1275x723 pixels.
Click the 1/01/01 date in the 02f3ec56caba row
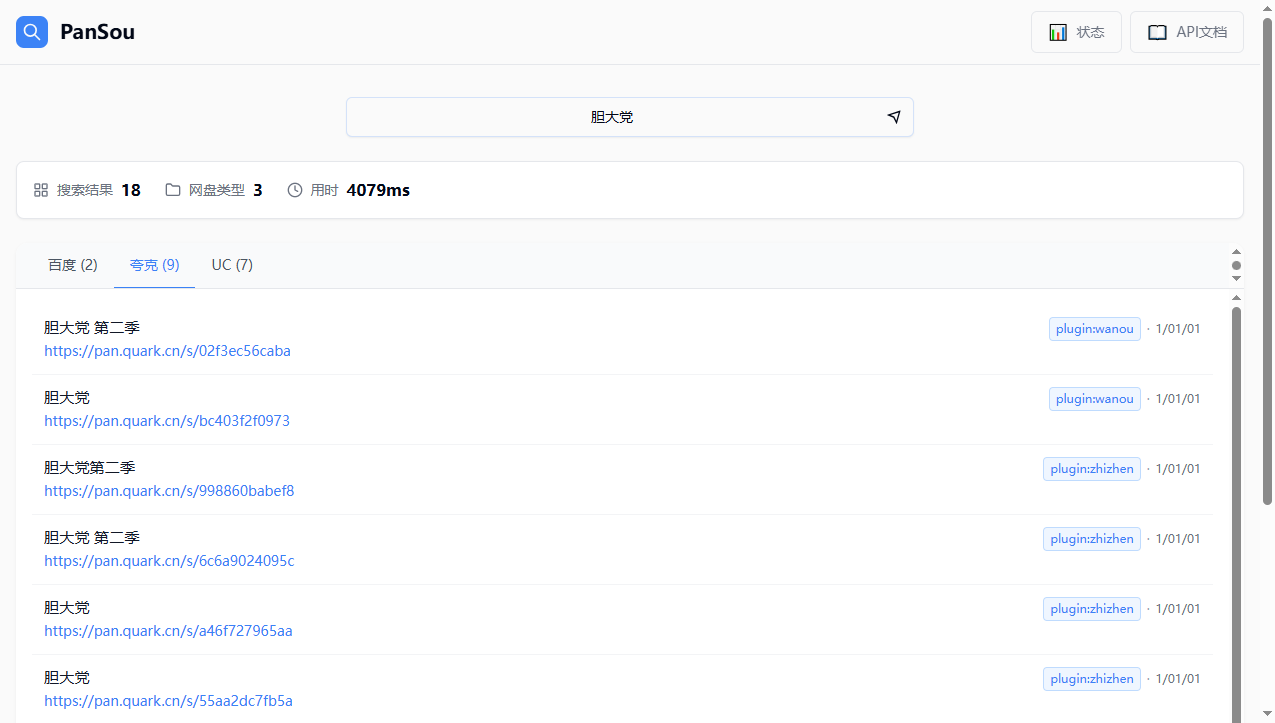coord(1178,329)
